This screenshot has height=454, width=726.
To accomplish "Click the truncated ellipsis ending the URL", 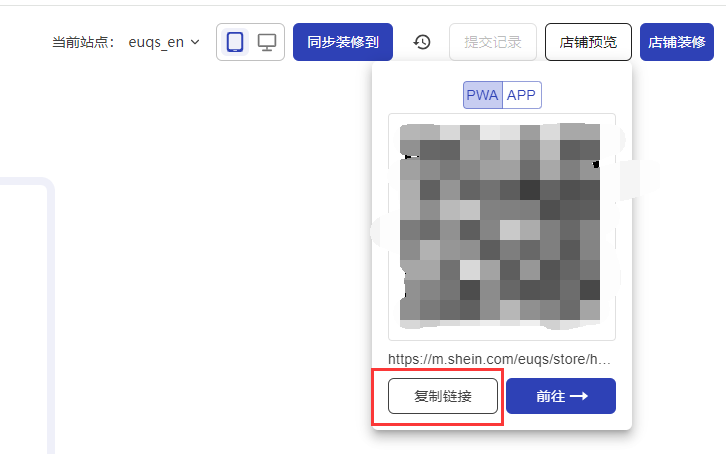I will [x=605, y=362].
